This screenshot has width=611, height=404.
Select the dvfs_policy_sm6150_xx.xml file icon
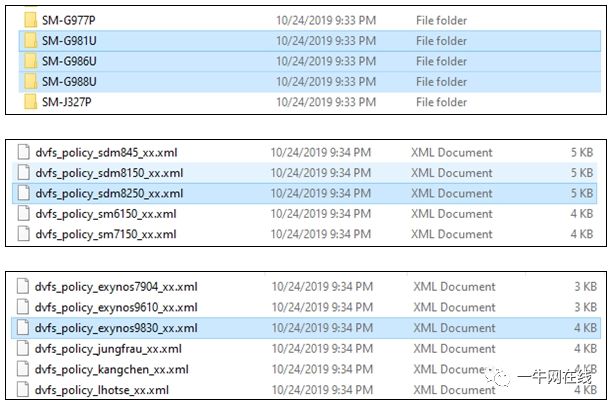[23, 213]
